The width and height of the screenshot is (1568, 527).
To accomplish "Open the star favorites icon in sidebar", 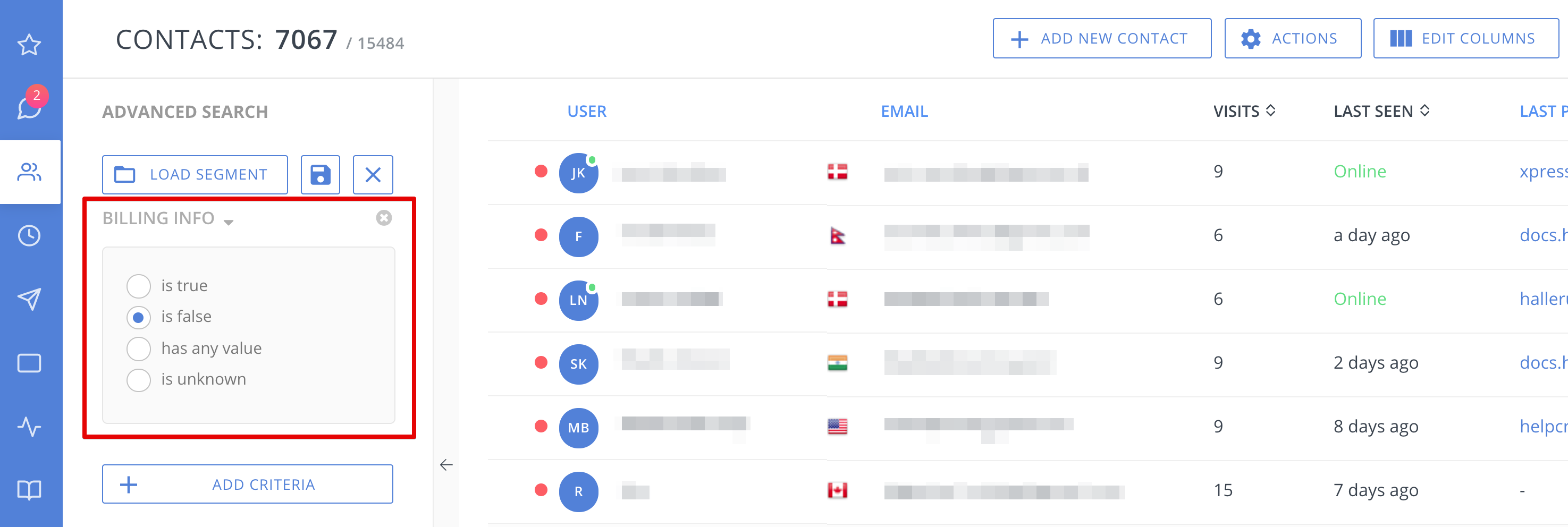I will pos(29,45).
